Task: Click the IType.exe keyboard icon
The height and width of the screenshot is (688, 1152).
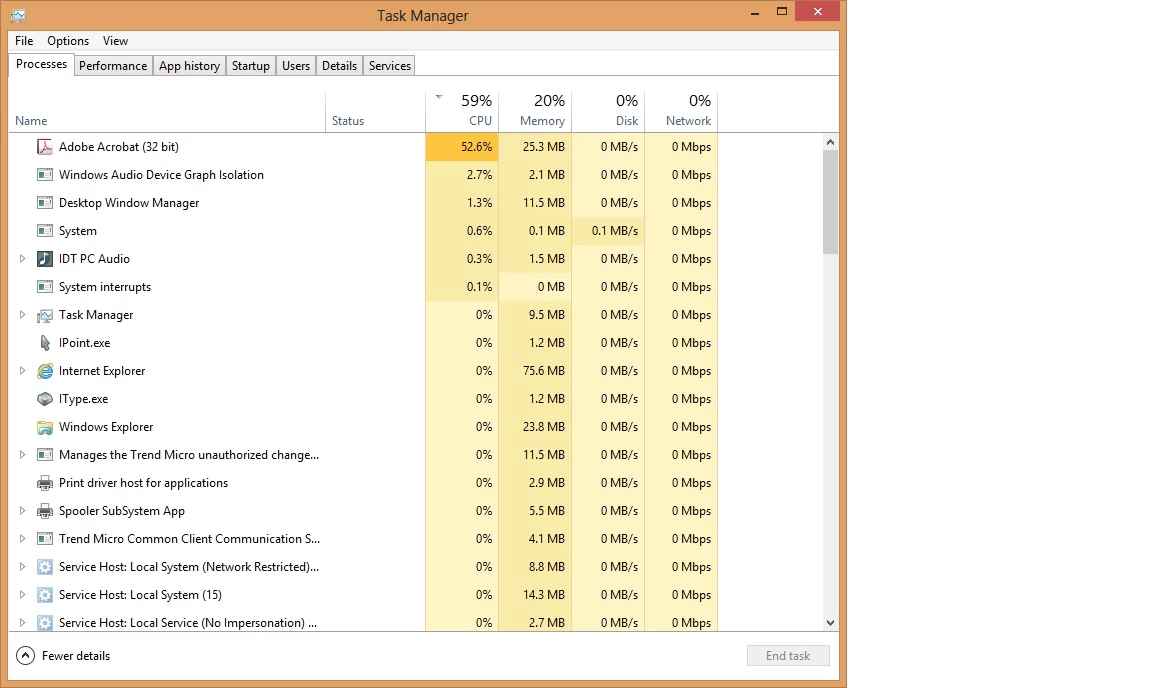Action: [x=45, y=399]
